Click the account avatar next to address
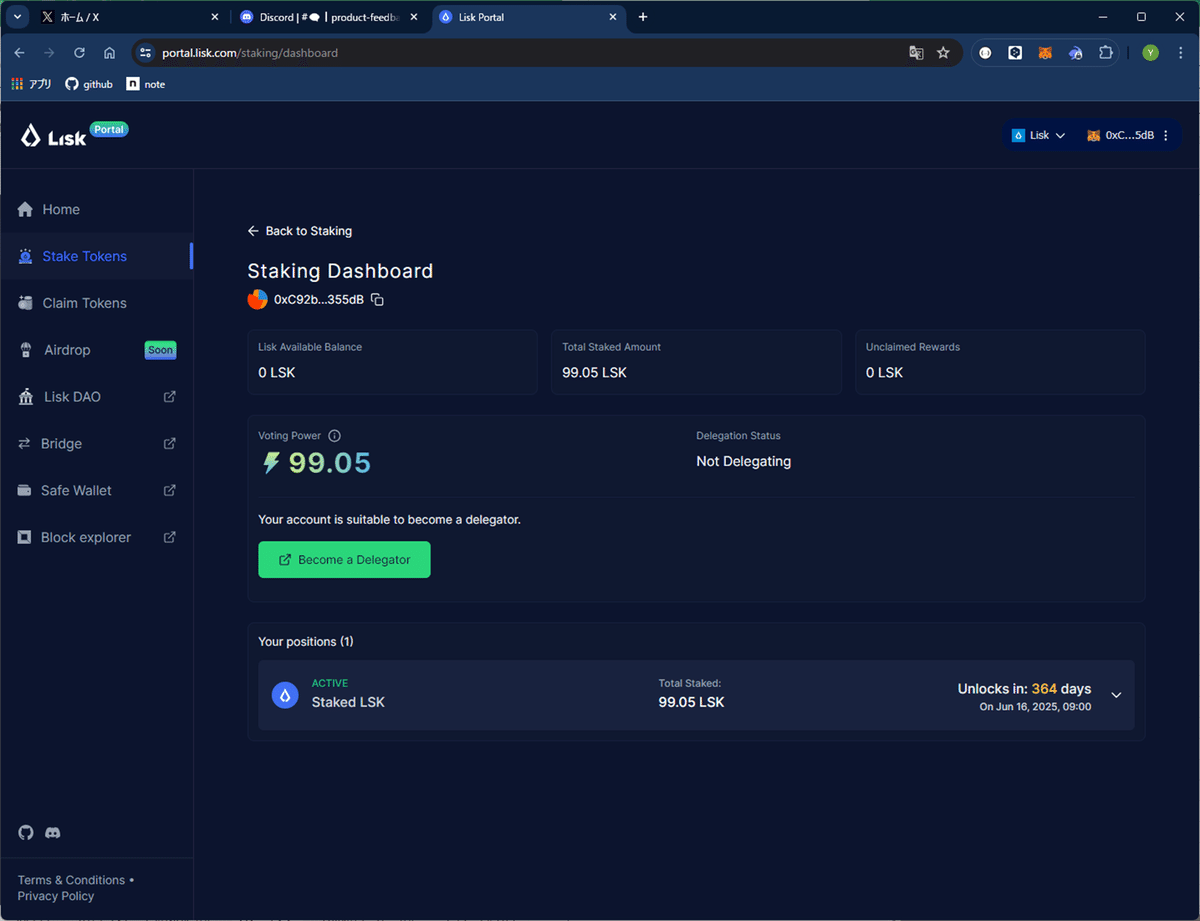 click(258, 299)
